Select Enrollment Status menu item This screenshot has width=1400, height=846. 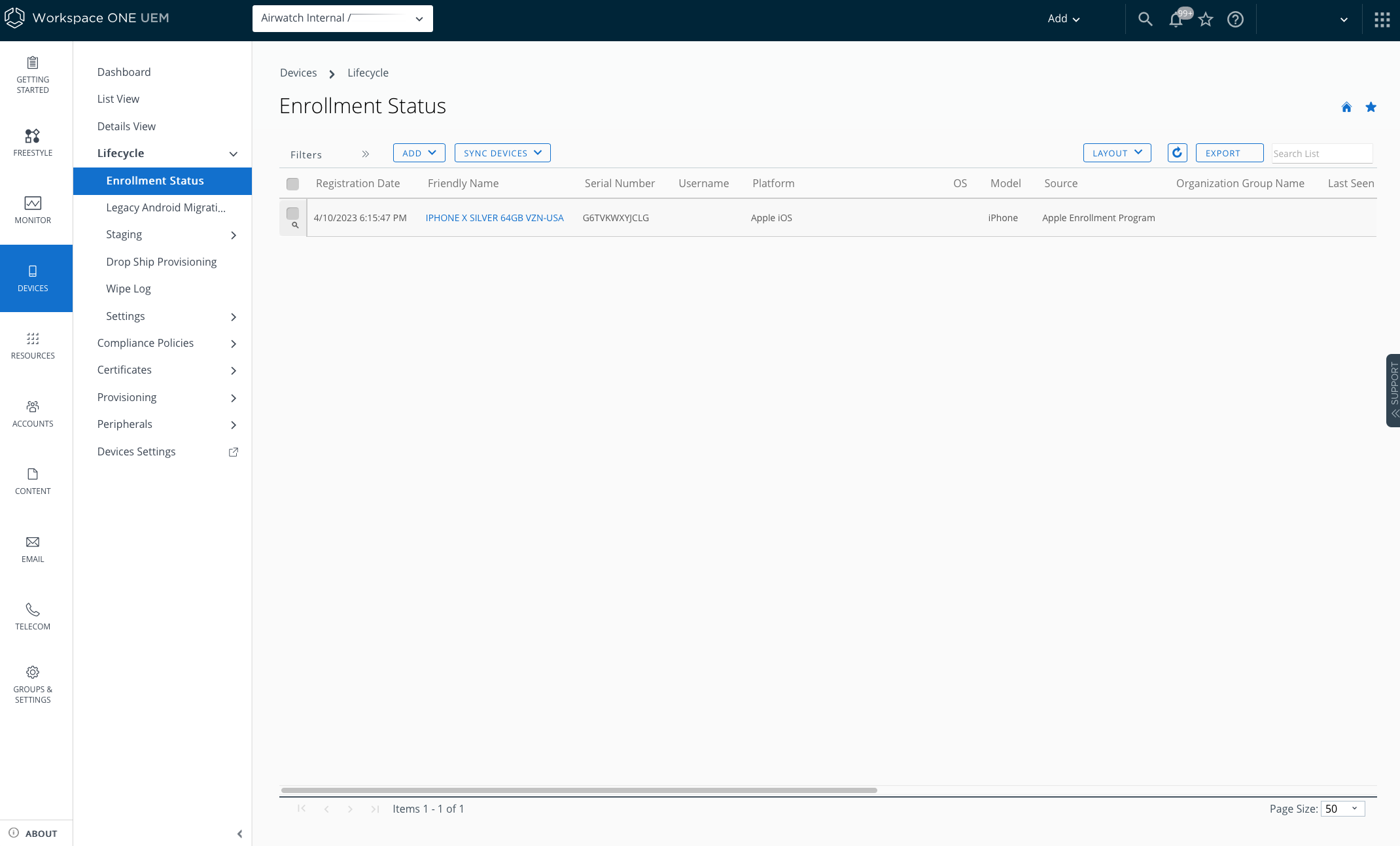pyautogui.click(x=162, y=181)
